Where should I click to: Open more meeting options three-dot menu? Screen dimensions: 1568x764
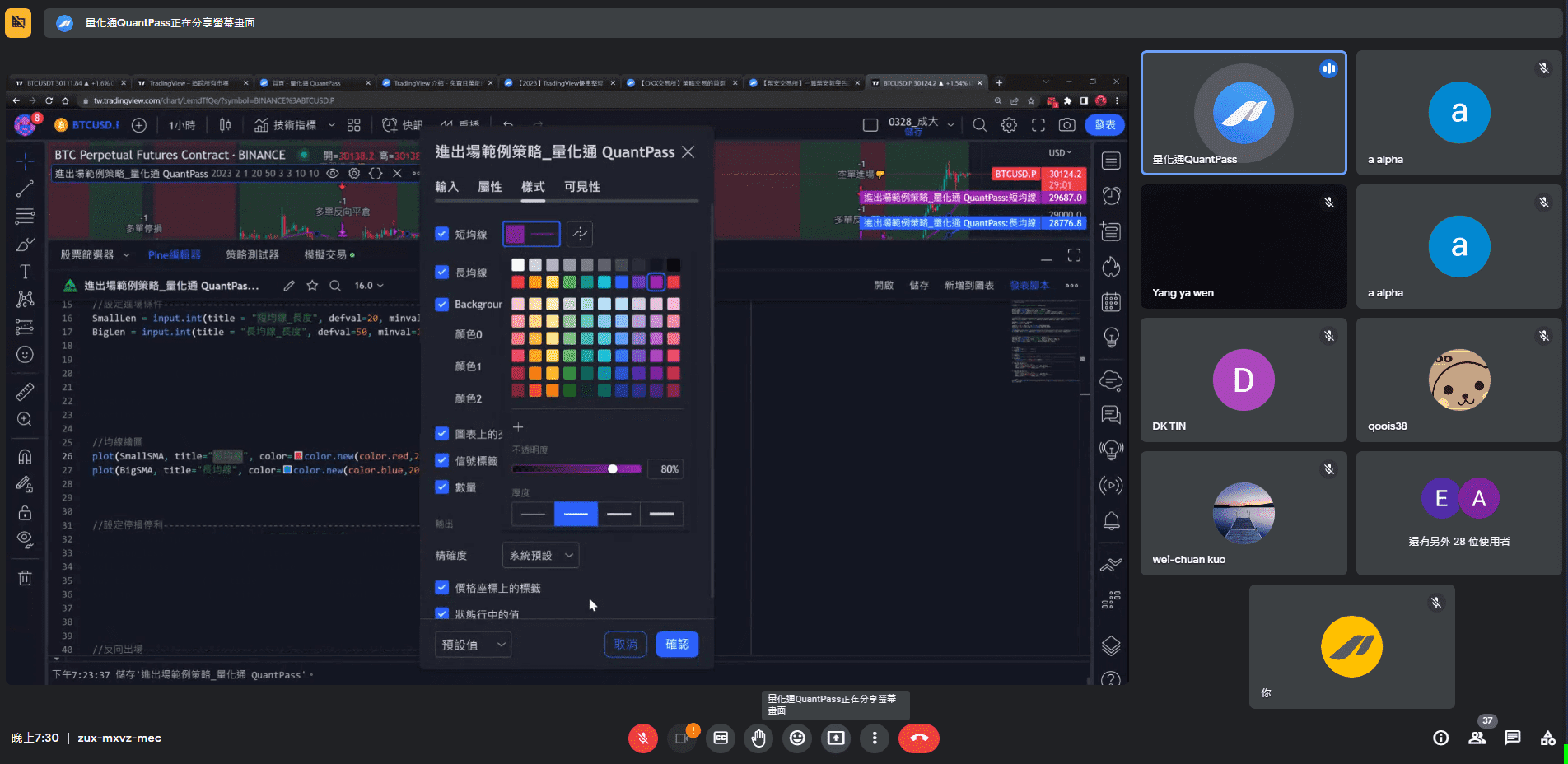point(875,738)
